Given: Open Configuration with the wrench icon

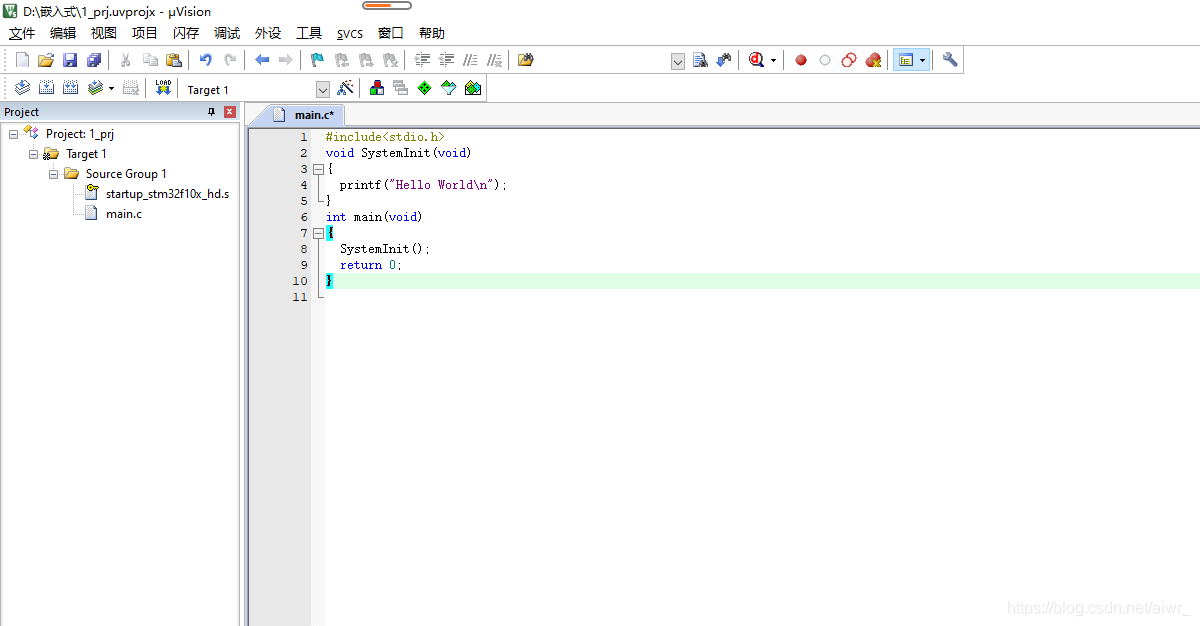Looking at the screenshot, I should click(x=950, y=60).
